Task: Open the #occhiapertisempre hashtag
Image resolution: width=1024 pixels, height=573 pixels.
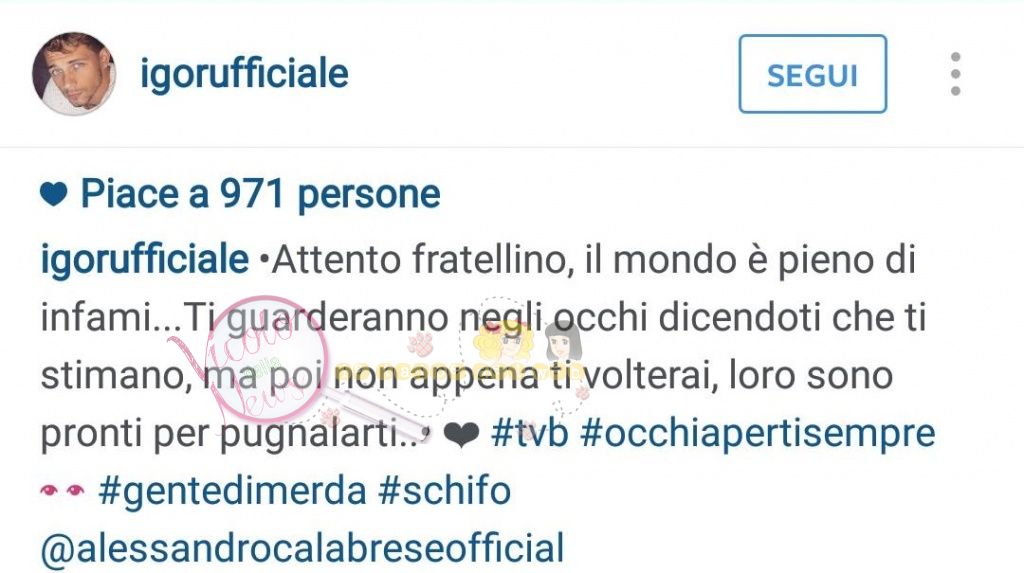Action: (758, 434)
